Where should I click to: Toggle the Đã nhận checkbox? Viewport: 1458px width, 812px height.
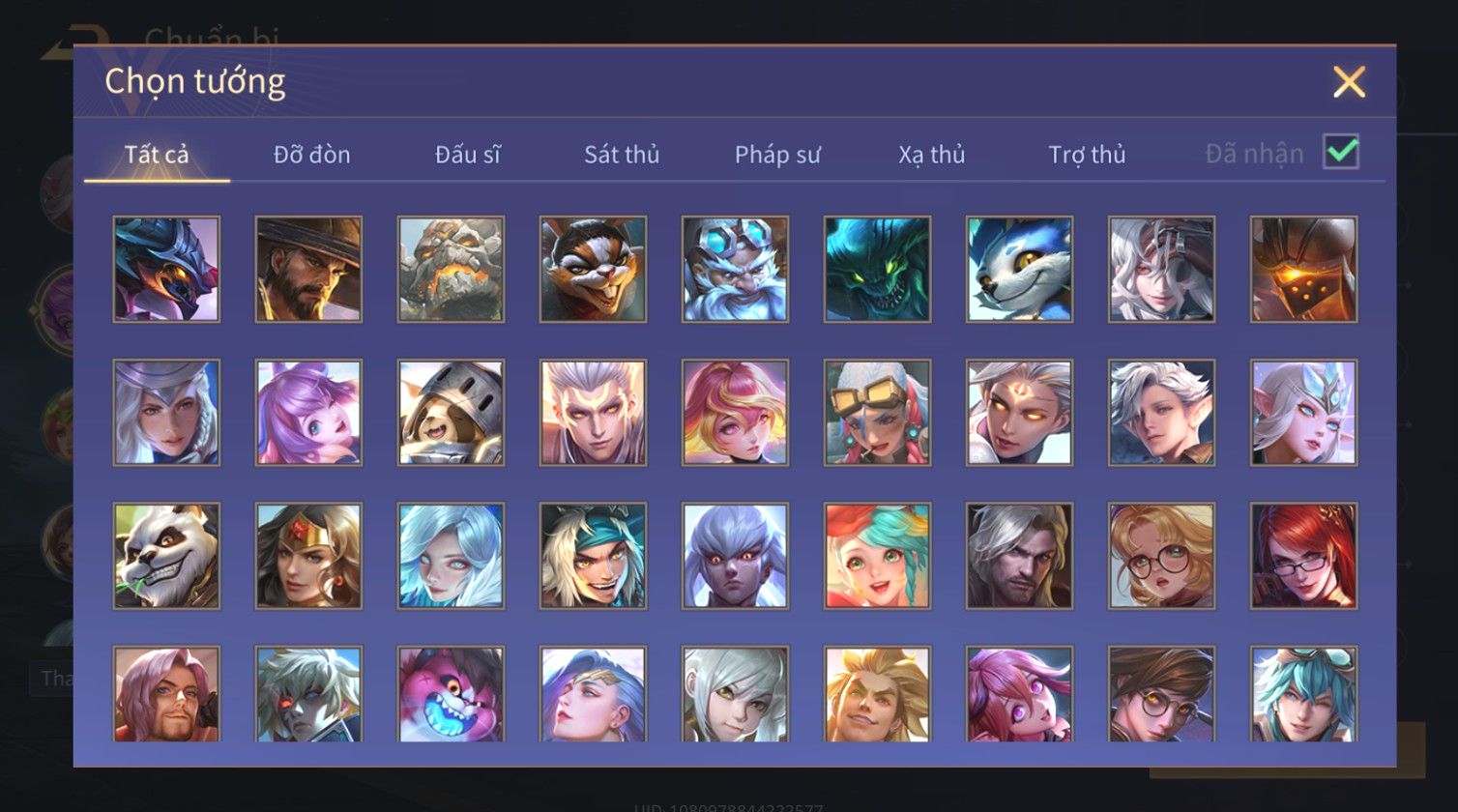pos(1341,153)
